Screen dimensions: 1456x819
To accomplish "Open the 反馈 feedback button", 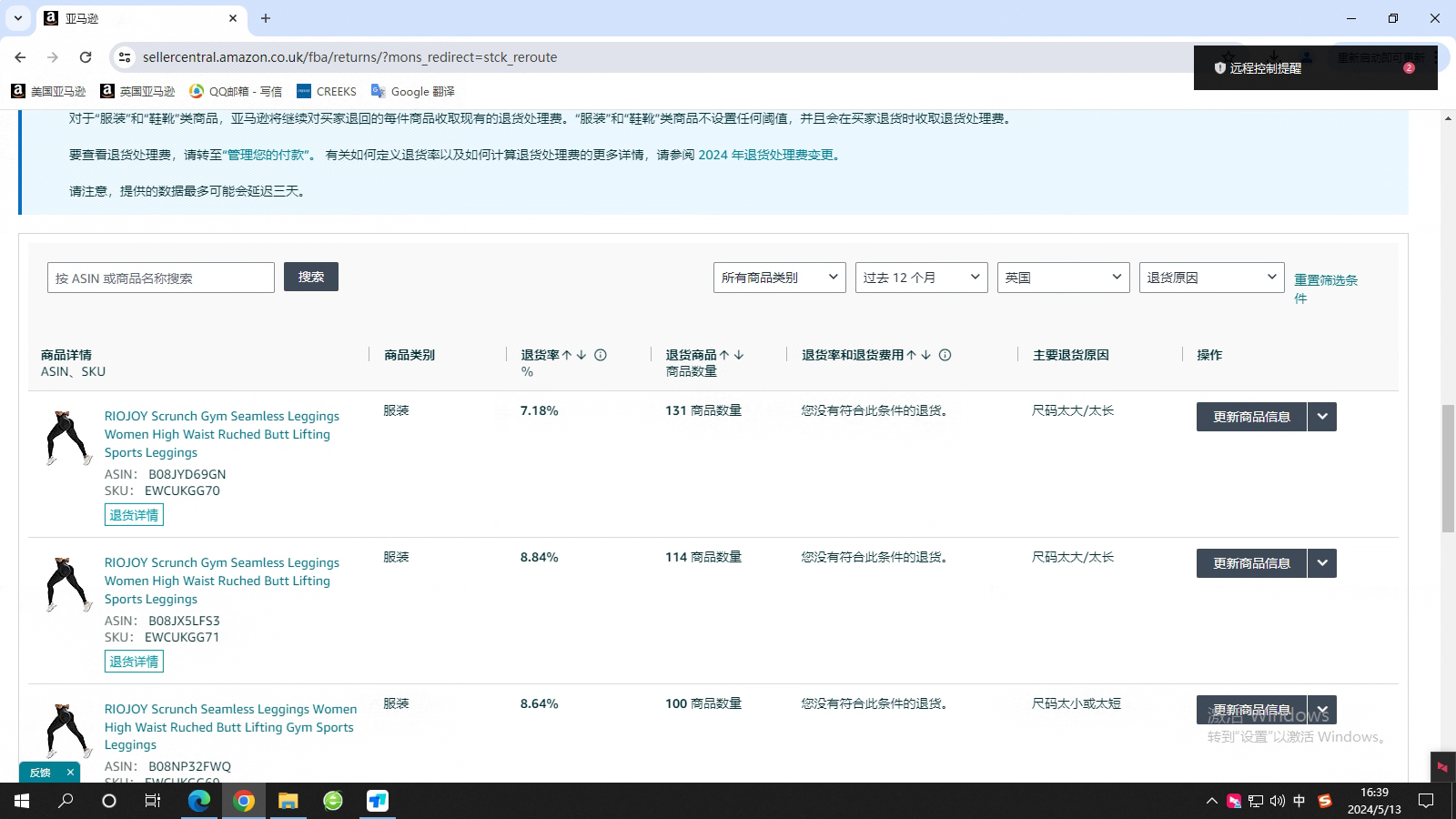I will [x=40, y=773].
